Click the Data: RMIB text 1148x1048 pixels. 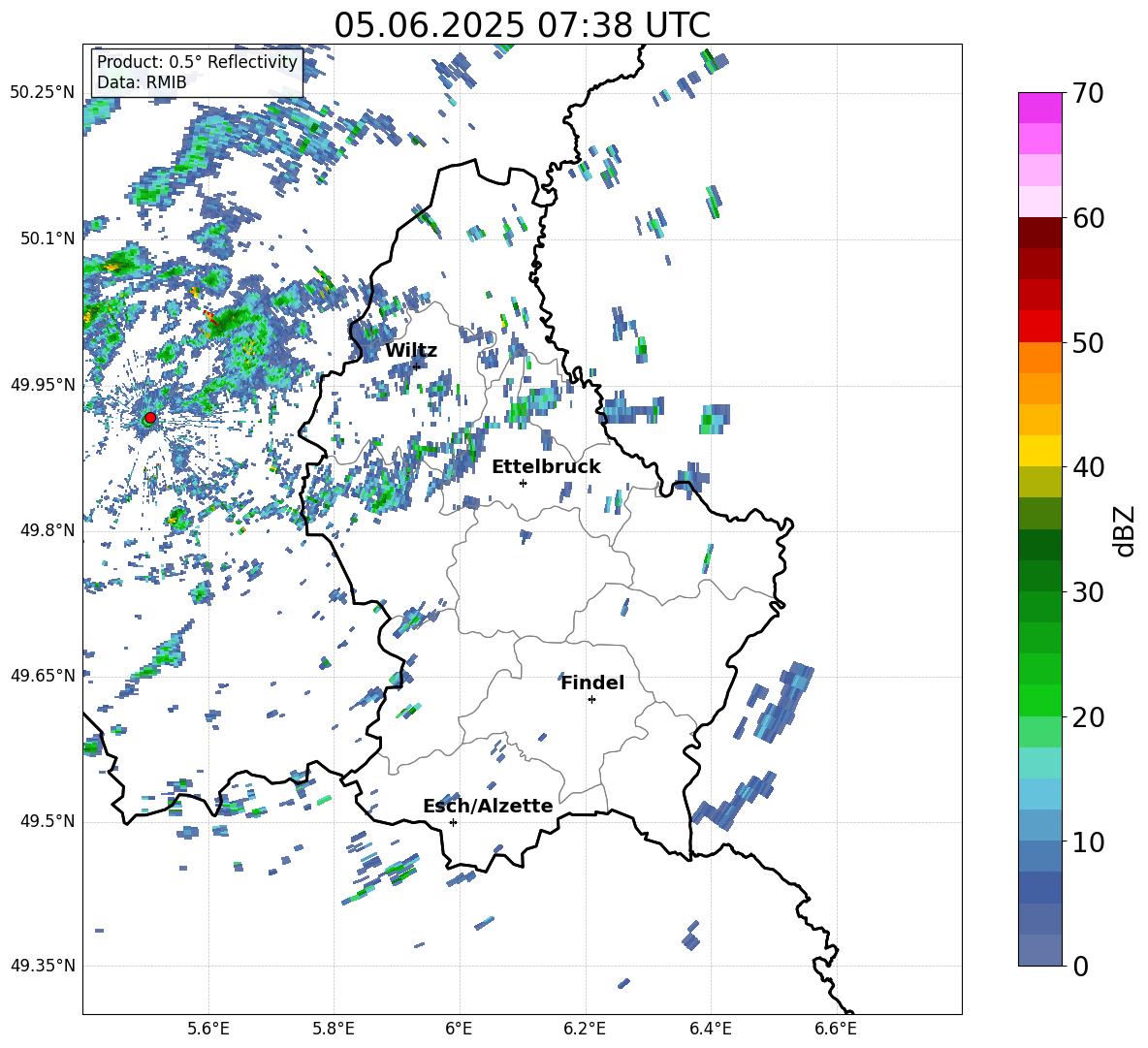click(142, 82)
